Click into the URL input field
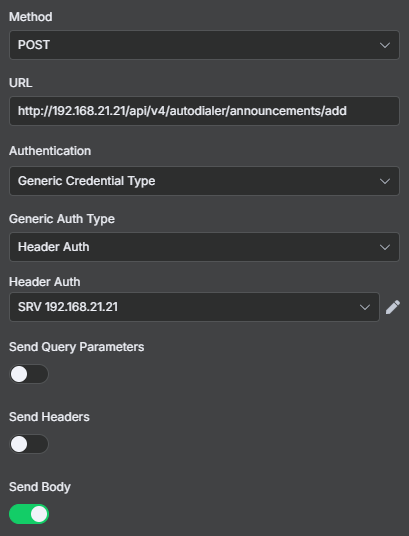 coord(204,111)
